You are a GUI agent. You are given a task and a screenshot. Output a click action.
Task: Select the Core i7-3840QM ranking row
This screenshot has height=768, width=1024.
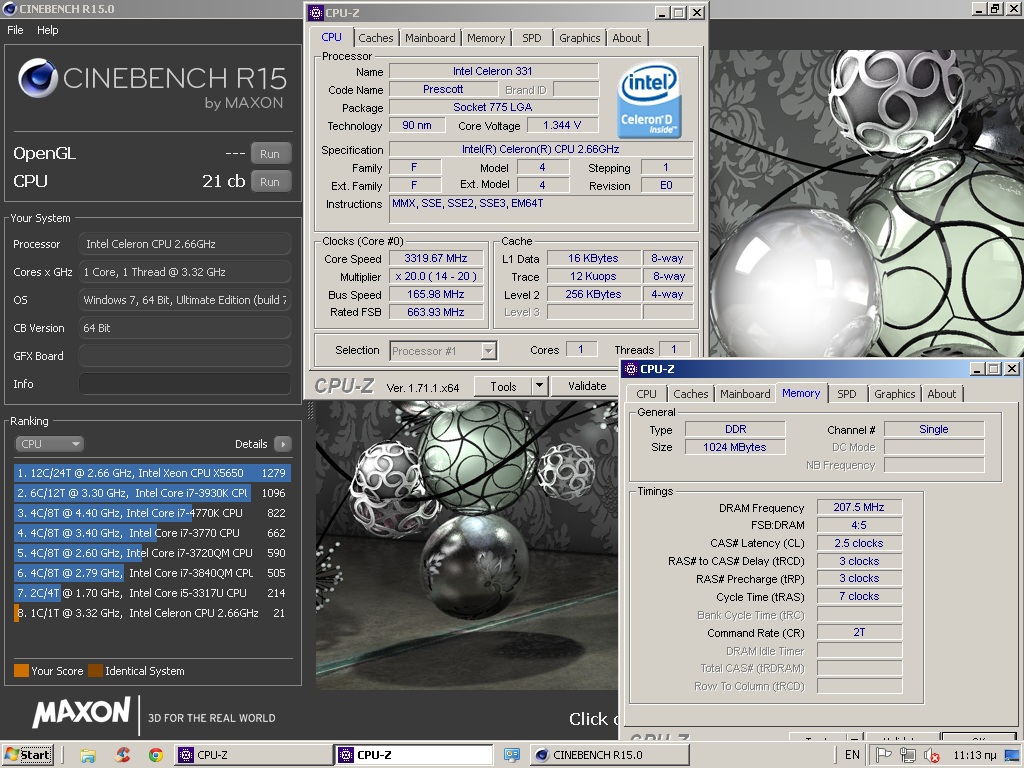(152, 573)
